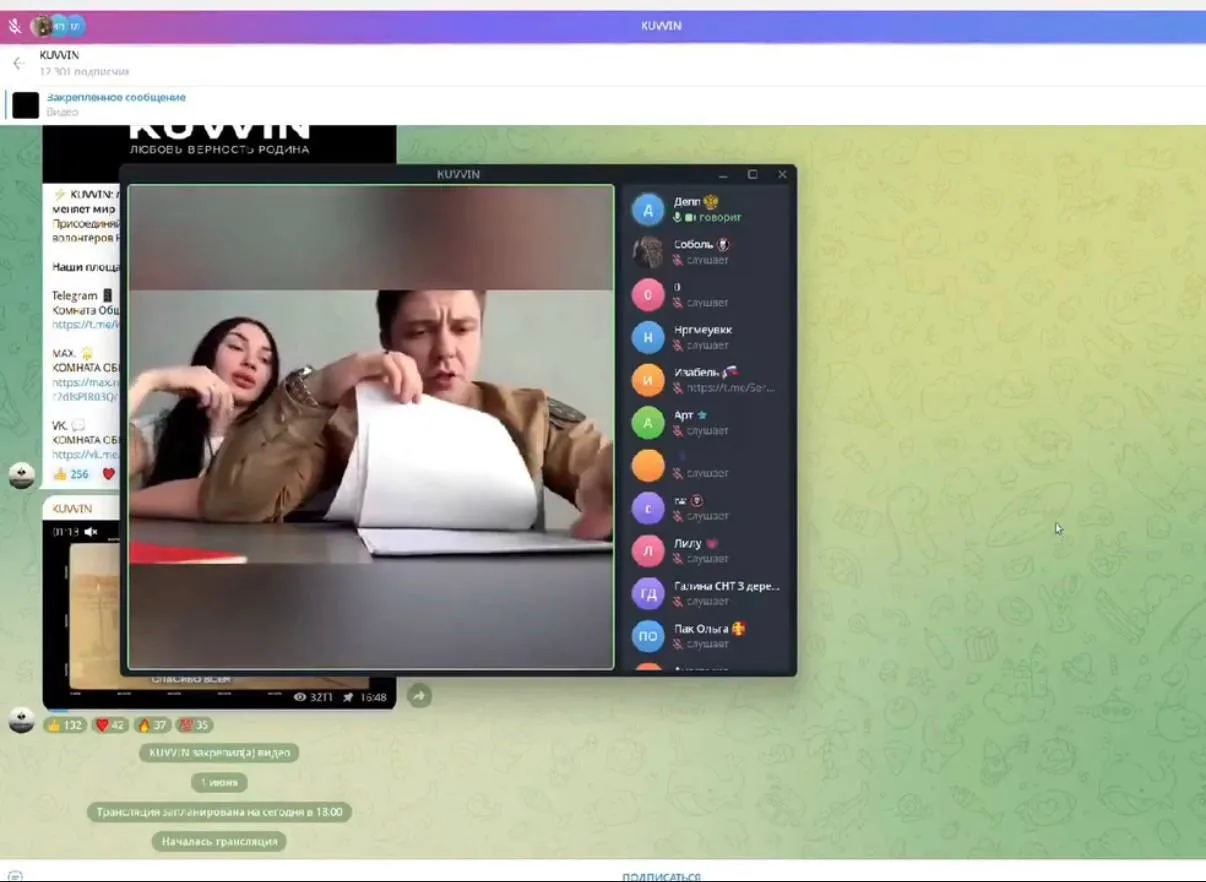Add the reaction showing 35
The image size is (1206, 882).
194,725
